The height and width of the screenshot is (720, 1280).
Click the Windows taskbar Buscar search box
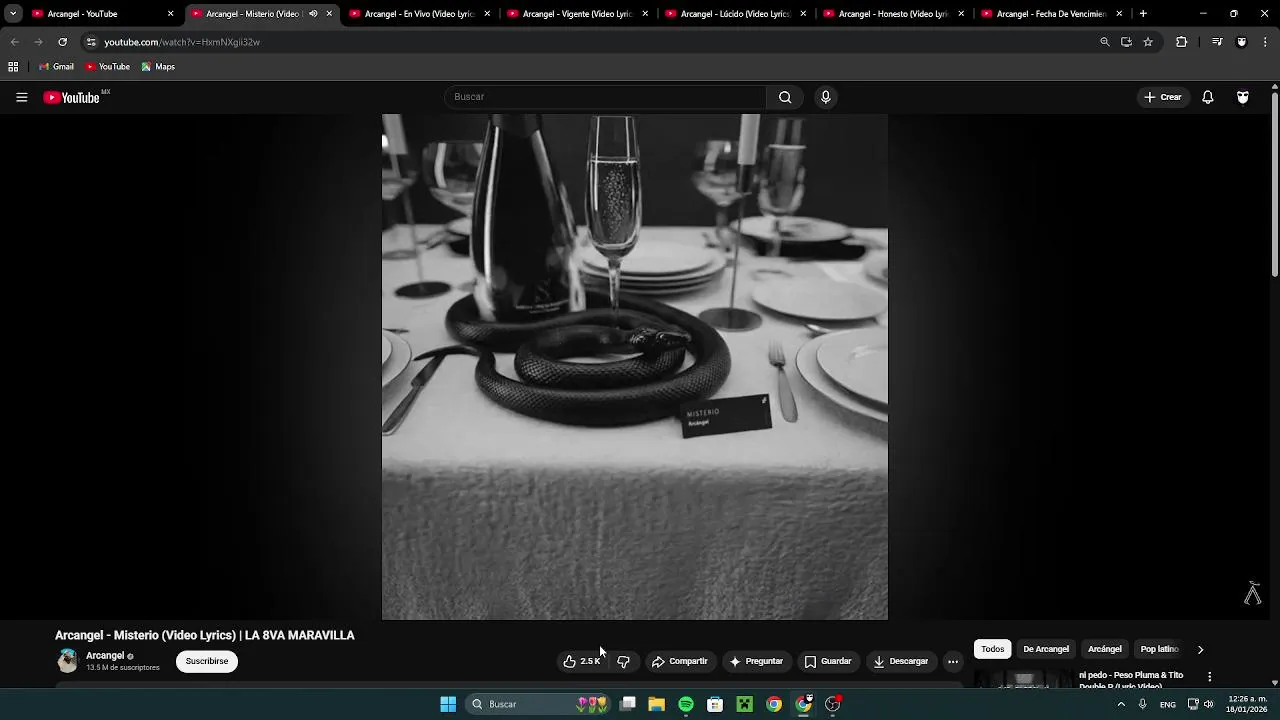coord(539,704)
